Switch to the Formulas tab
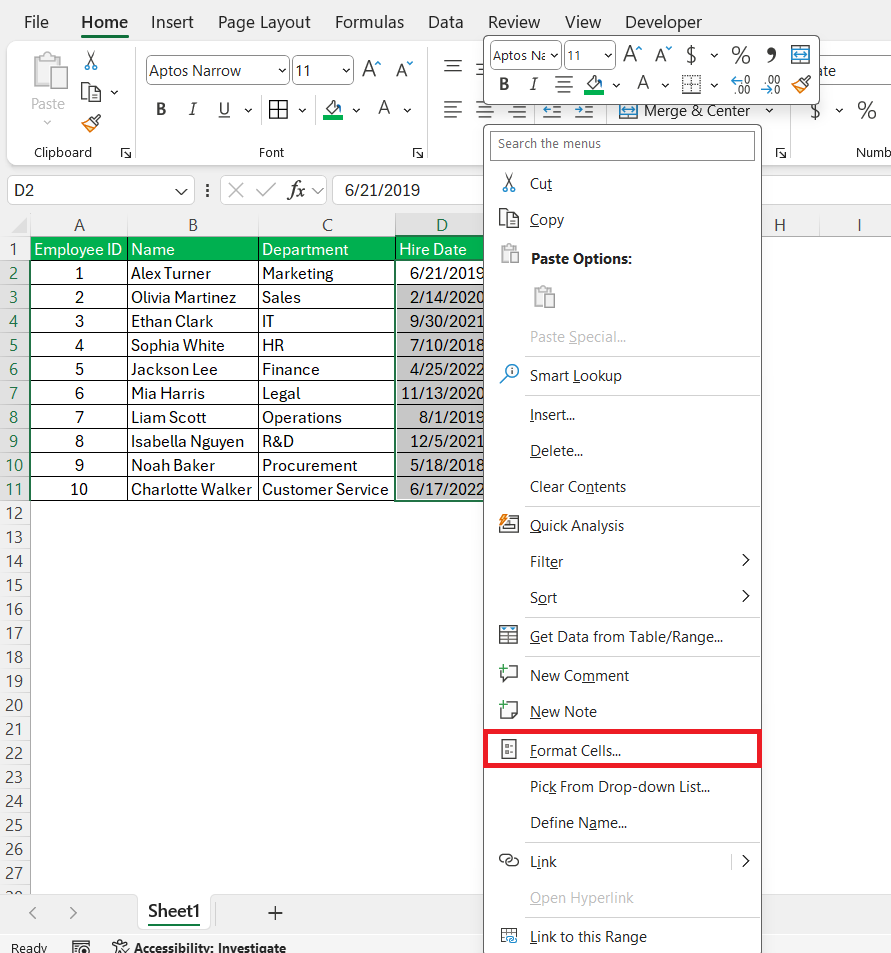Viewport: 891px width, 953px height. click(370, 22)
